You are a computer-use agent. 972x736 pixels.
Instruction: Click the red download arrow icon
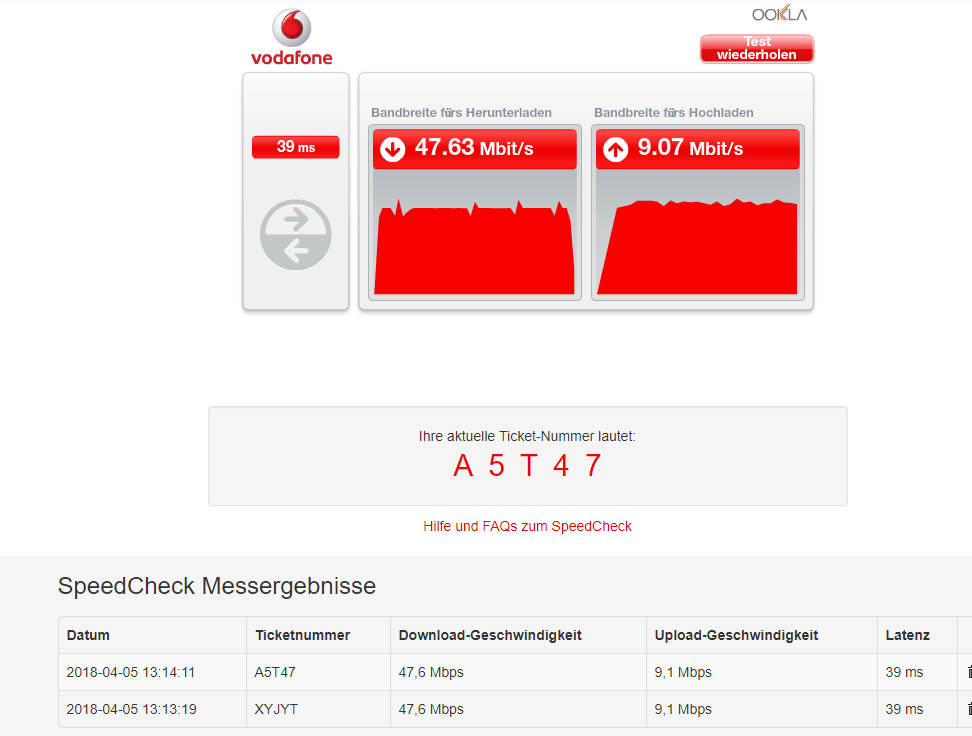pyautogui.click(x=391, y=149)
